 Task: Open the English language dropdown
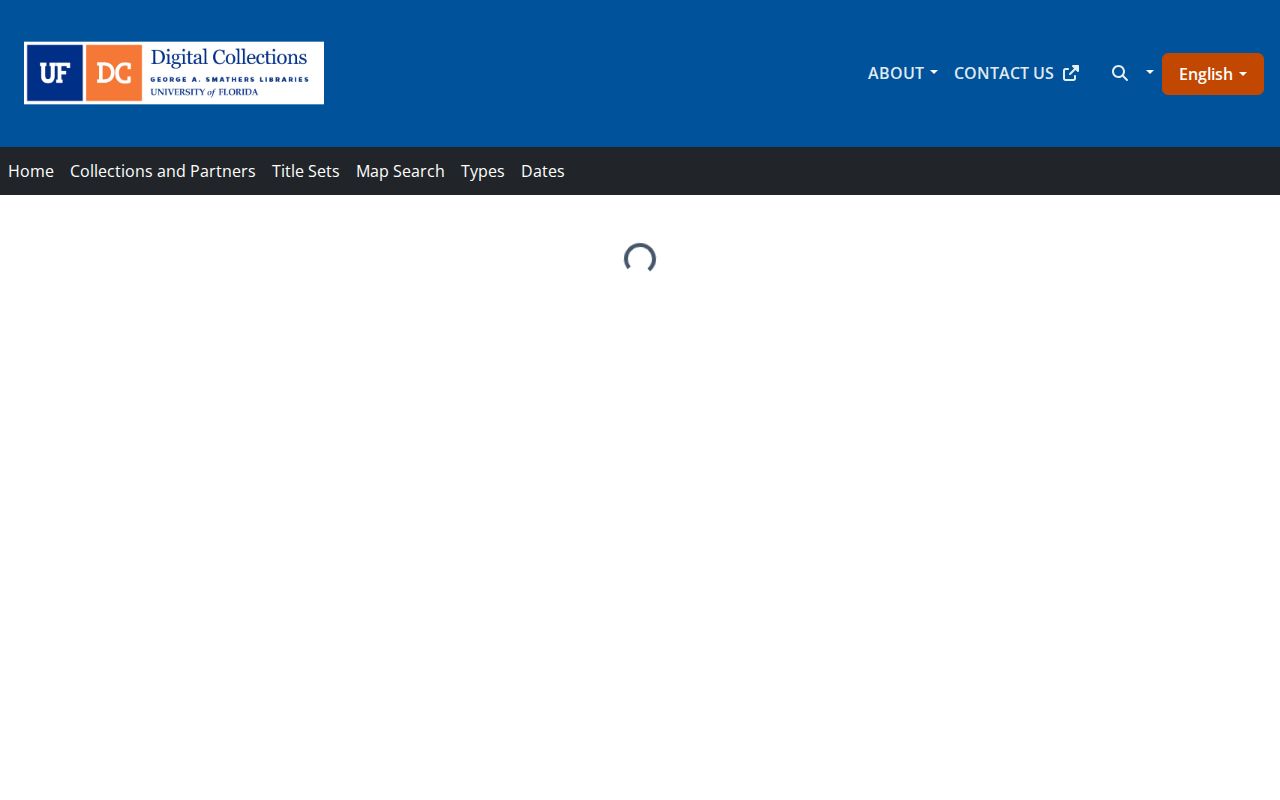point(1213,74)
